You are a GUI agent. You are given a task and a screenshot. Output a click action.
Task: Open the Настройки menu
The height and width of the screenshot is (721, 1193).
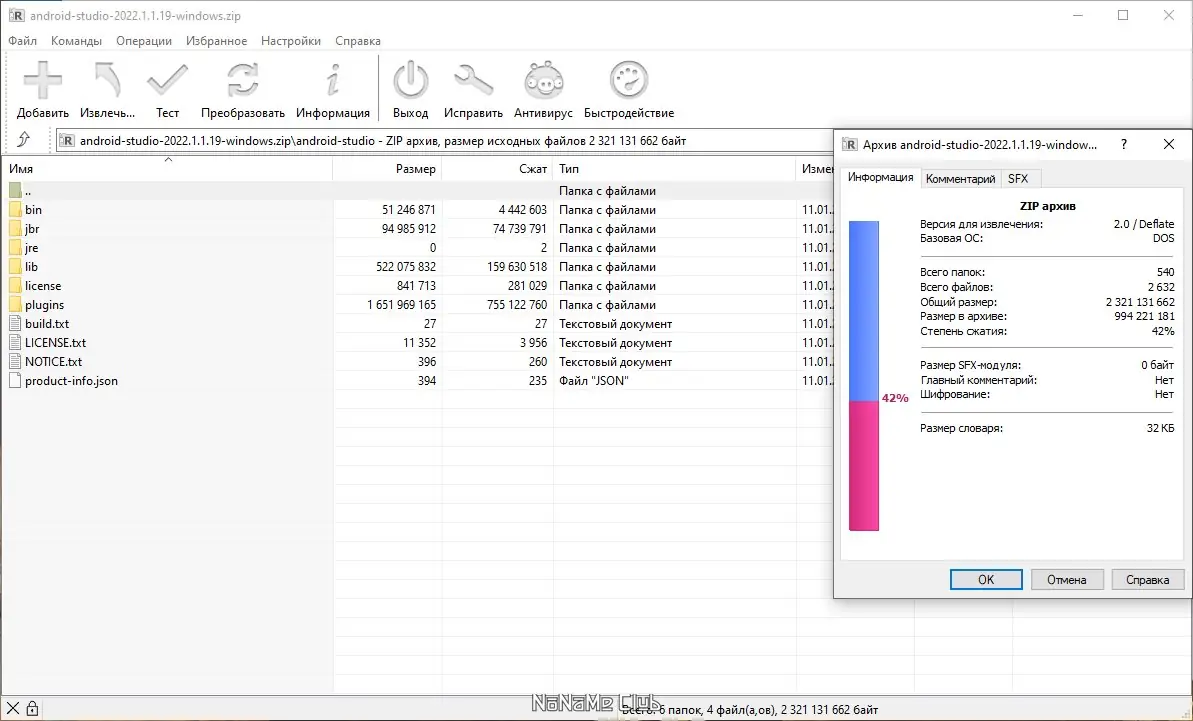290,41
